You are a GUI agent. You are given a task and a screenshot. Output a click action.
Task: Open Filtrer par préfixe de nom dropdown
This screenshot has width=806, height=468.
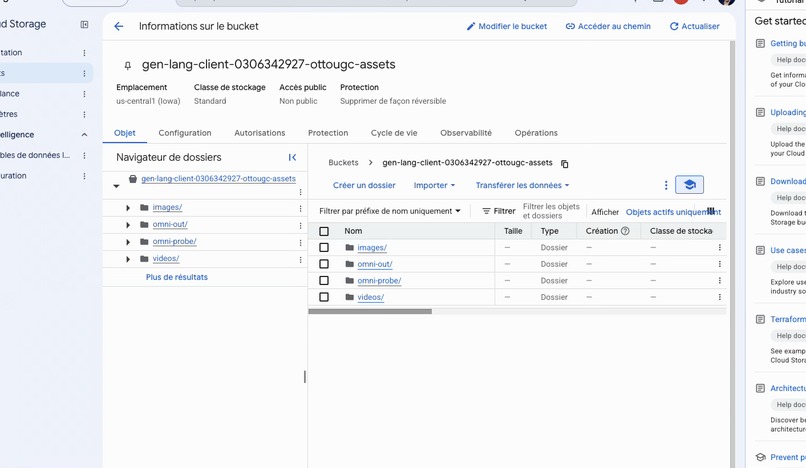pos(390,211)
